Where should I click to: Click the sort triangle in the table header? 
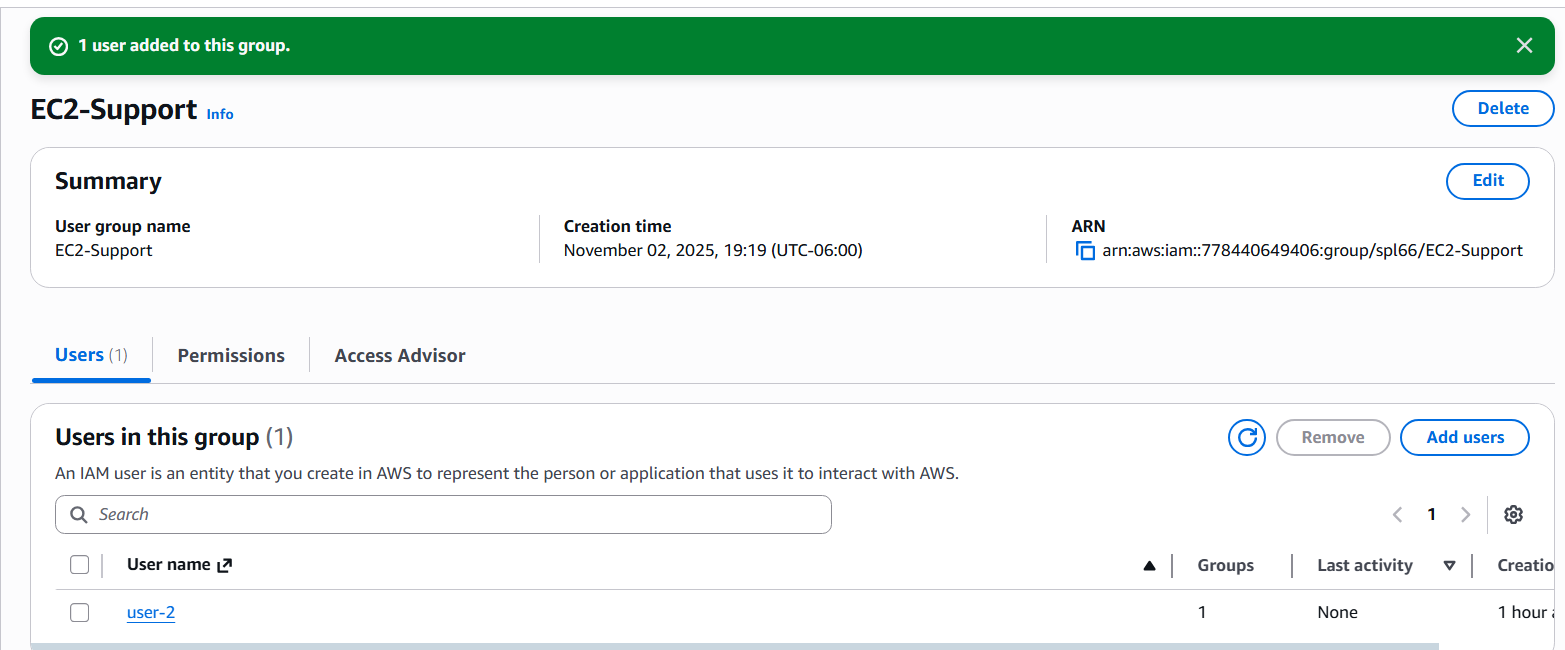pyautogui.click(x=1149, y=564)
